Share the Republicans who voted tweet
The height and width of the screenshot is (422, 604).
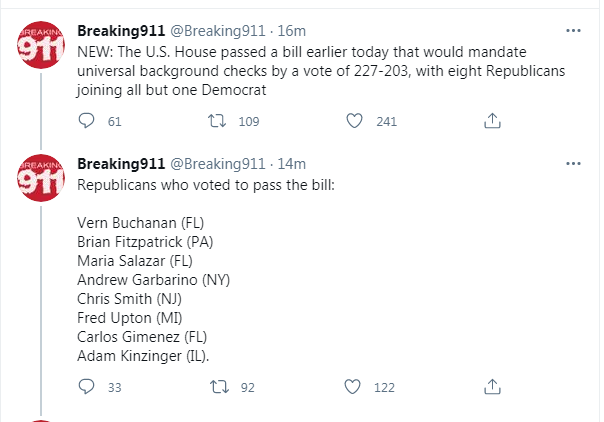point(492,387)
